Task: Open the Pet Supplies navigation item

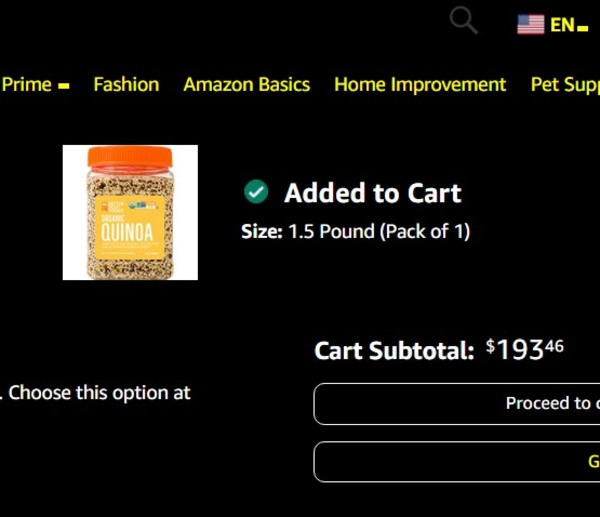Action: coord(564,85)
